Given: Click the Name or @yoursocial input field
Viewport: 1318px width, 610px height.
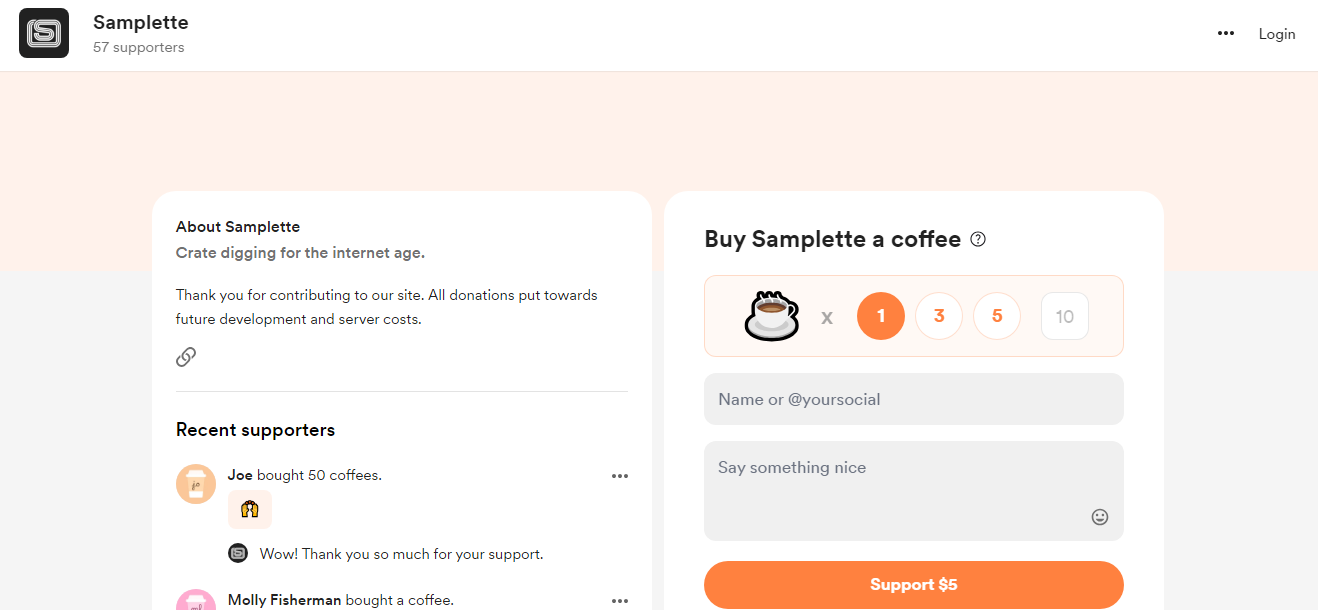Looking at the screenshot, I should tap(913, 398).
